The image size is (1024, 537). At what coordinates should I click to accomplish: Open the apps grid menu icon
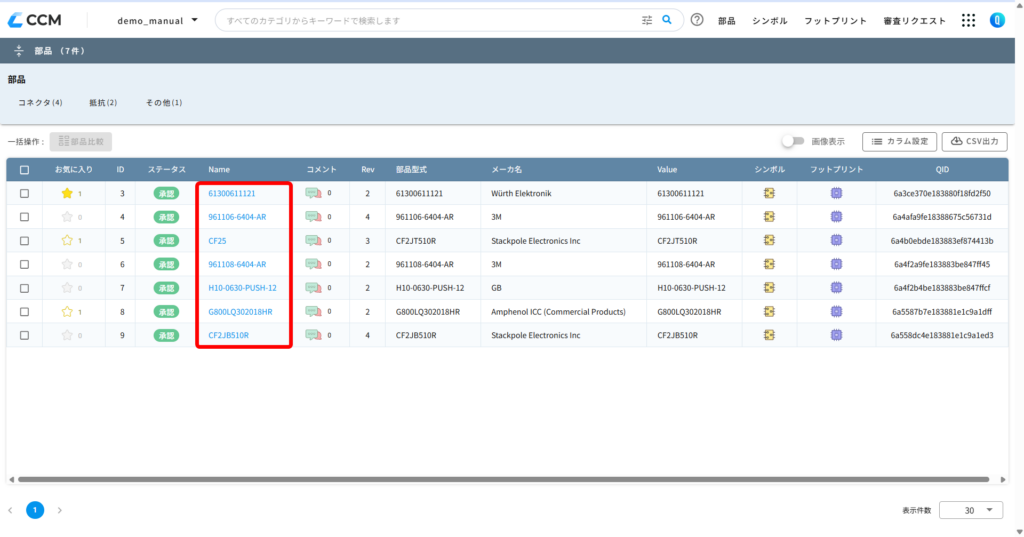(x=968, y=20)
